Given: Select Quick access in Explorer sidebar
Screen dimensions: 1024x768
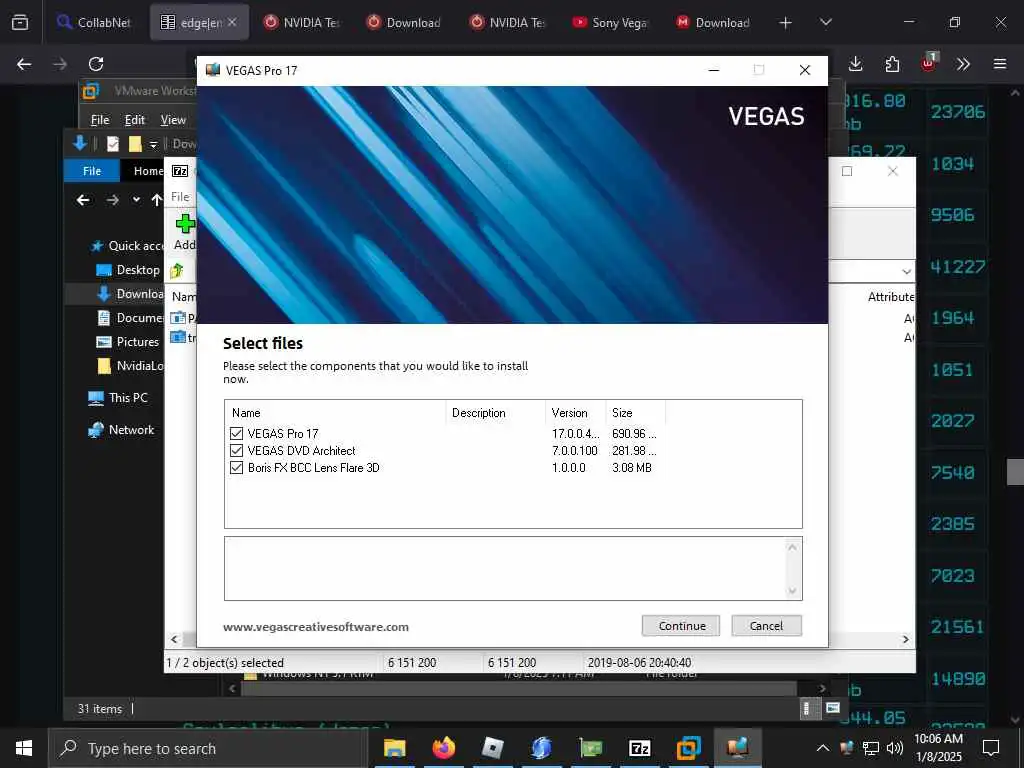Looking at the screenshot, I should tap(128, 246).
